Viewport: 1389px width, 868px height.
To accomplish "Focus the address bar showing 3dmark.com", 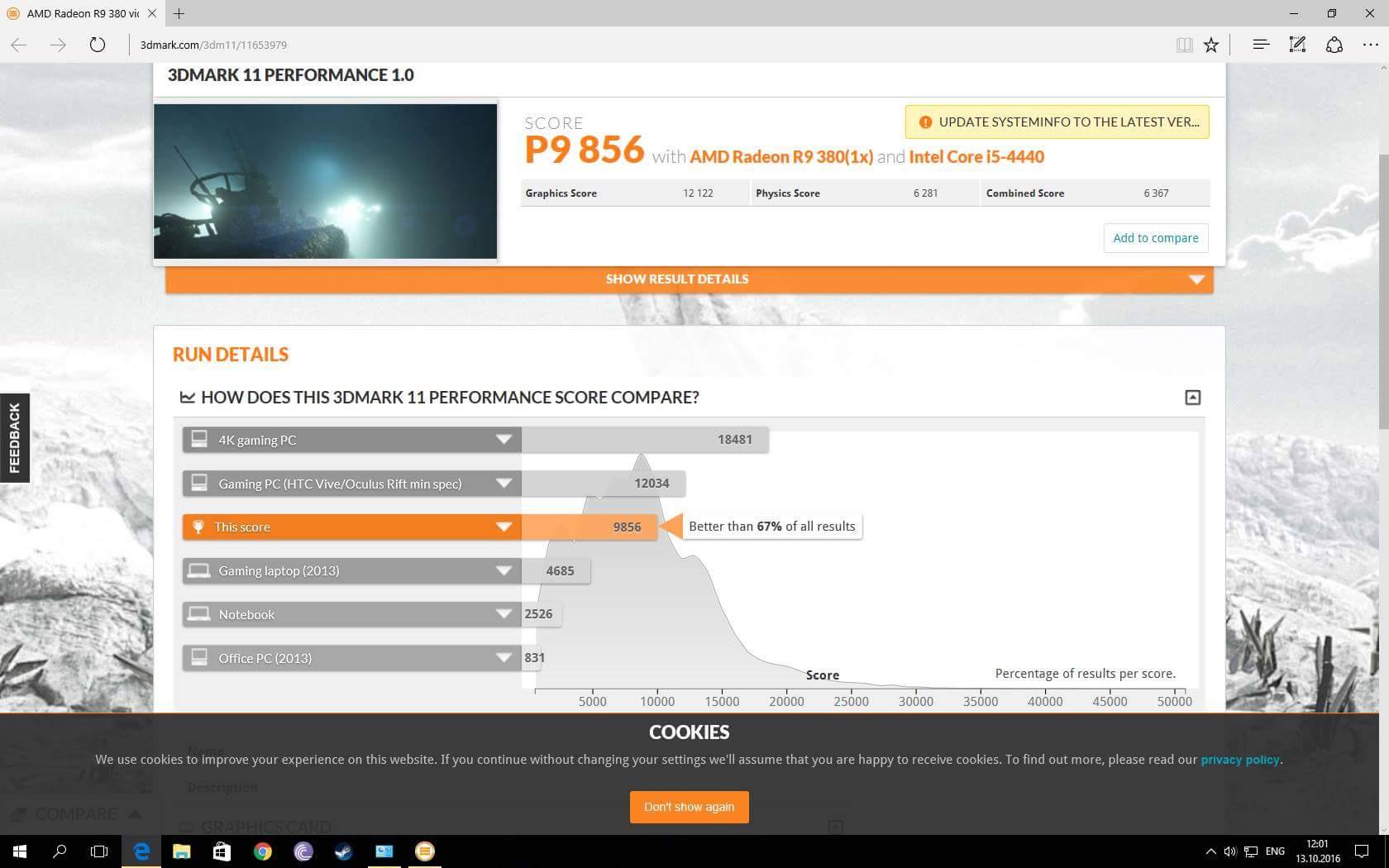I will pyautogui.click(x=645, y=45).
